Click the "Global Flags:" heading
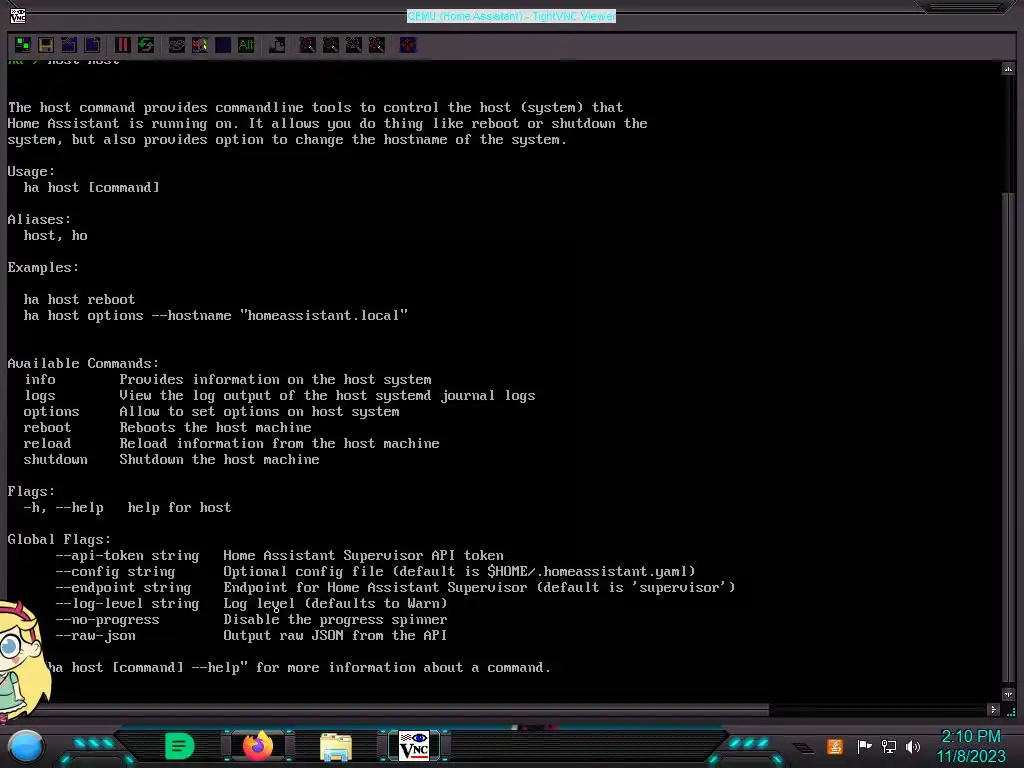1024x768 pixels. (x=59, y=539)
